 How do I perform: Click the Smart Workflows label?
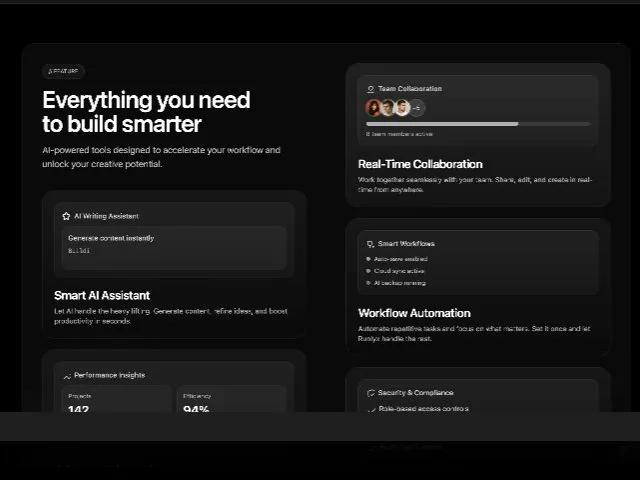[406, 244]
